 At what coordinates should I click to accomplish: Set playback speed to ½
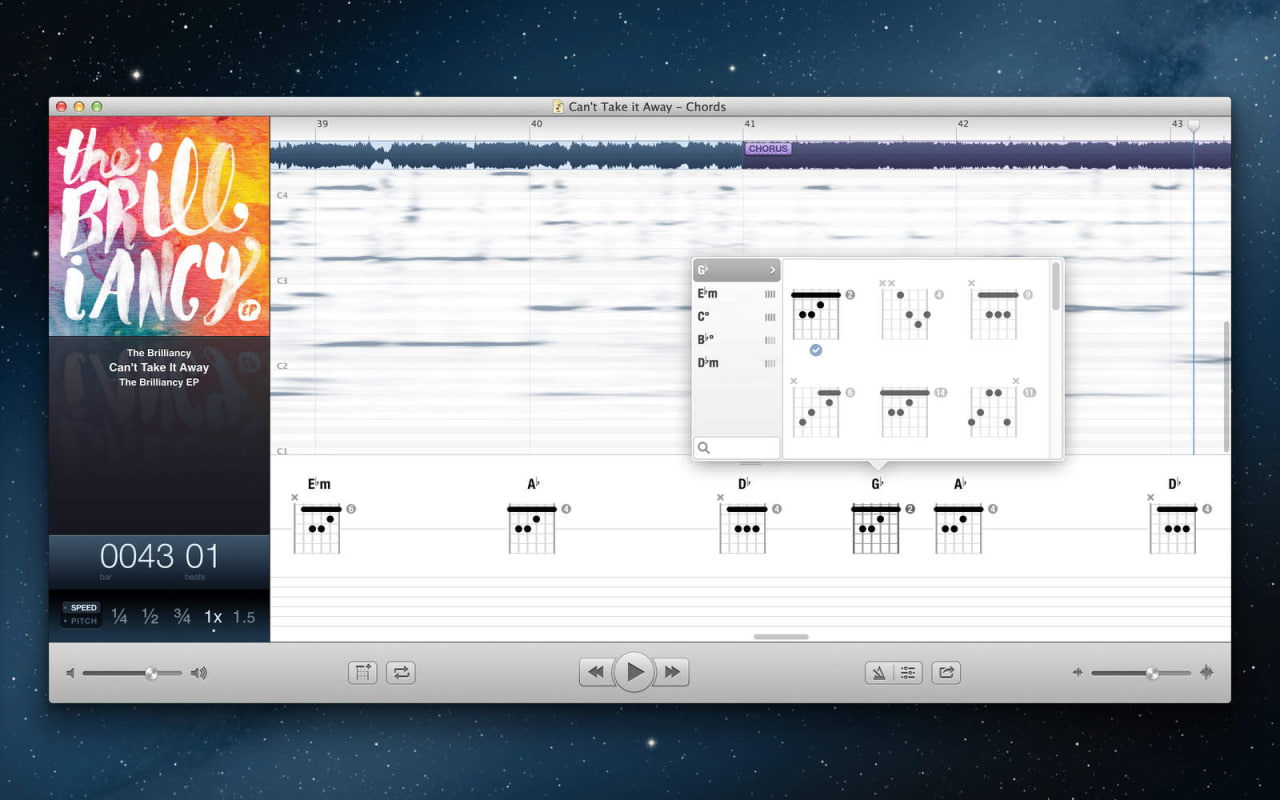(x=150, y=617)
